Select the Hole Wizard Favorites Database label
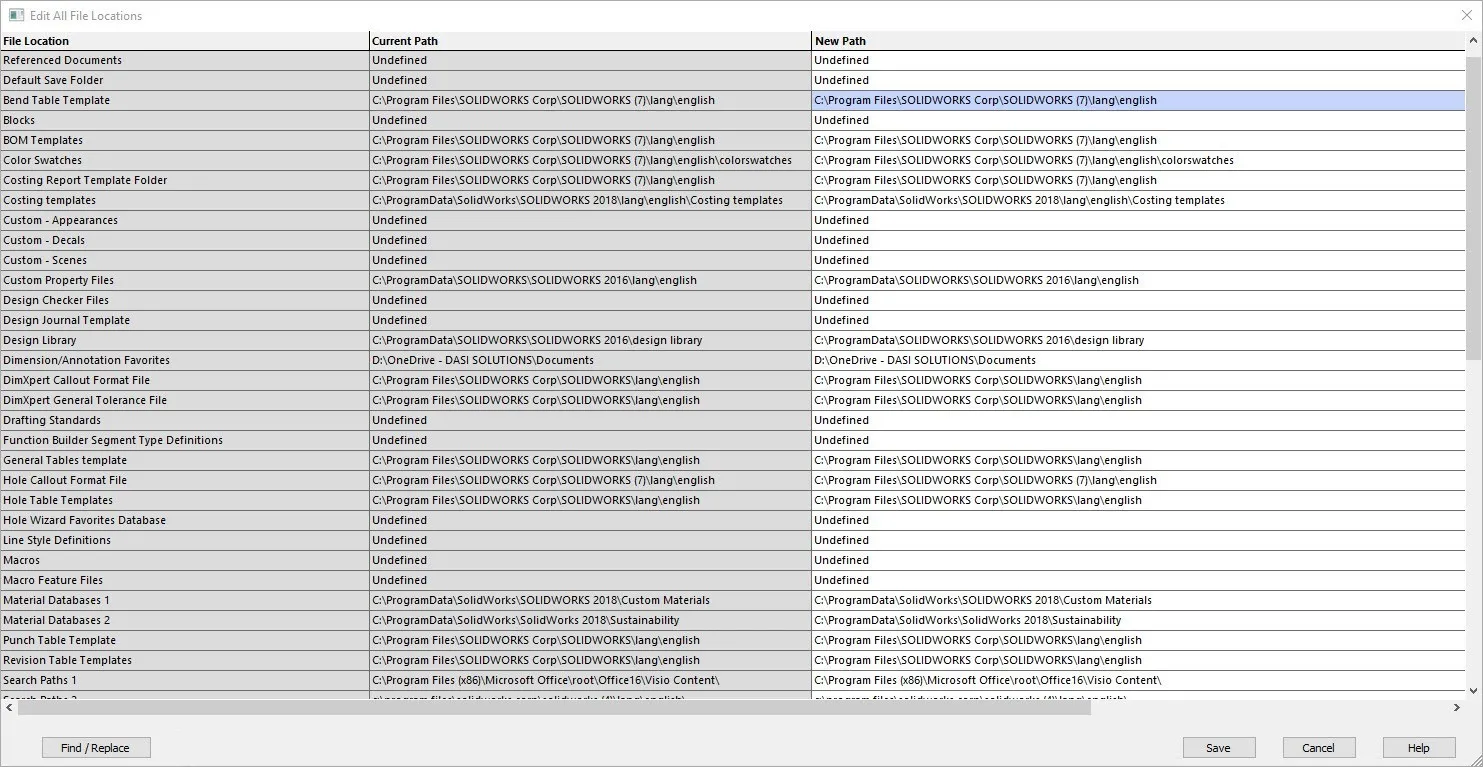Screen dimensions: 1483x767 click(x=185, y=520)
